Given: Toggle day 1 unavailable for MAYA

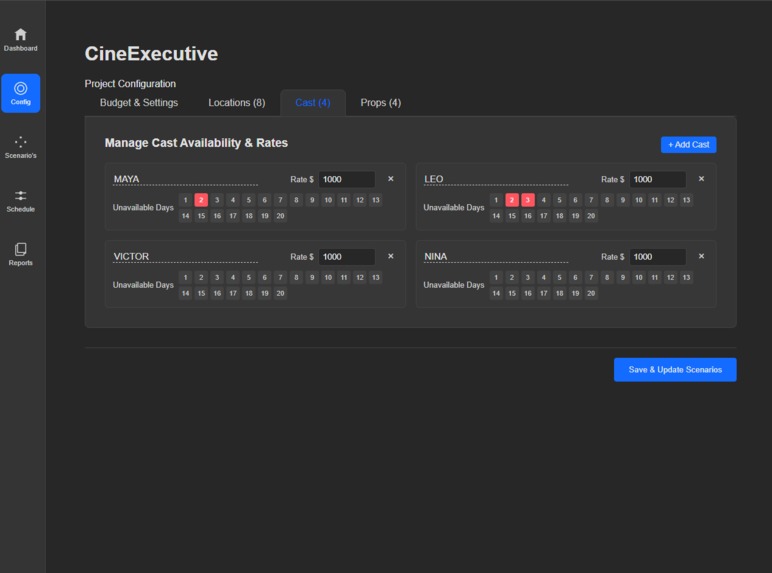Looking at the screenshot, I should 185,200.
